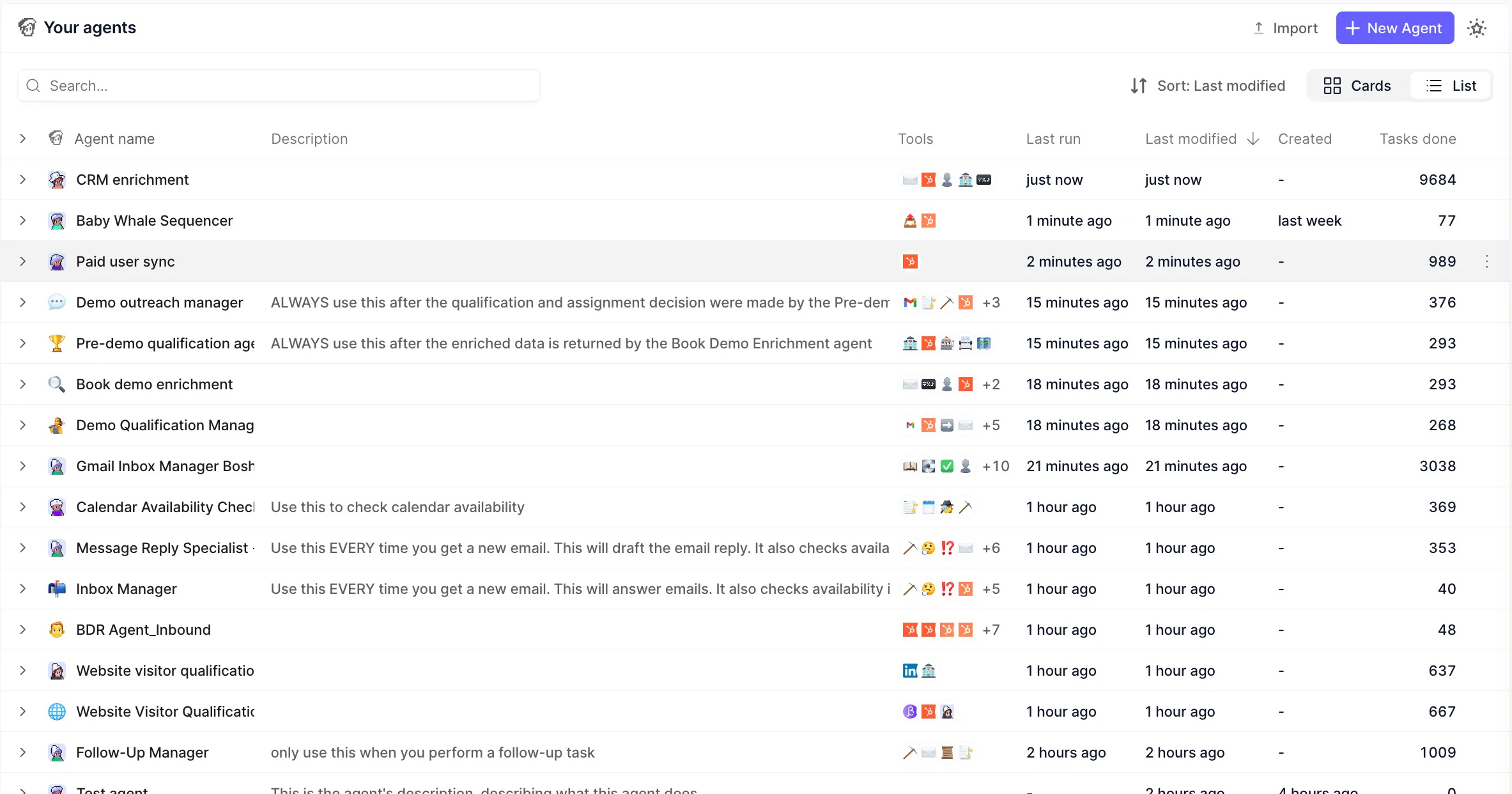Click the Last modified column header
The image size is (1512, 794).
point(1190,138)
